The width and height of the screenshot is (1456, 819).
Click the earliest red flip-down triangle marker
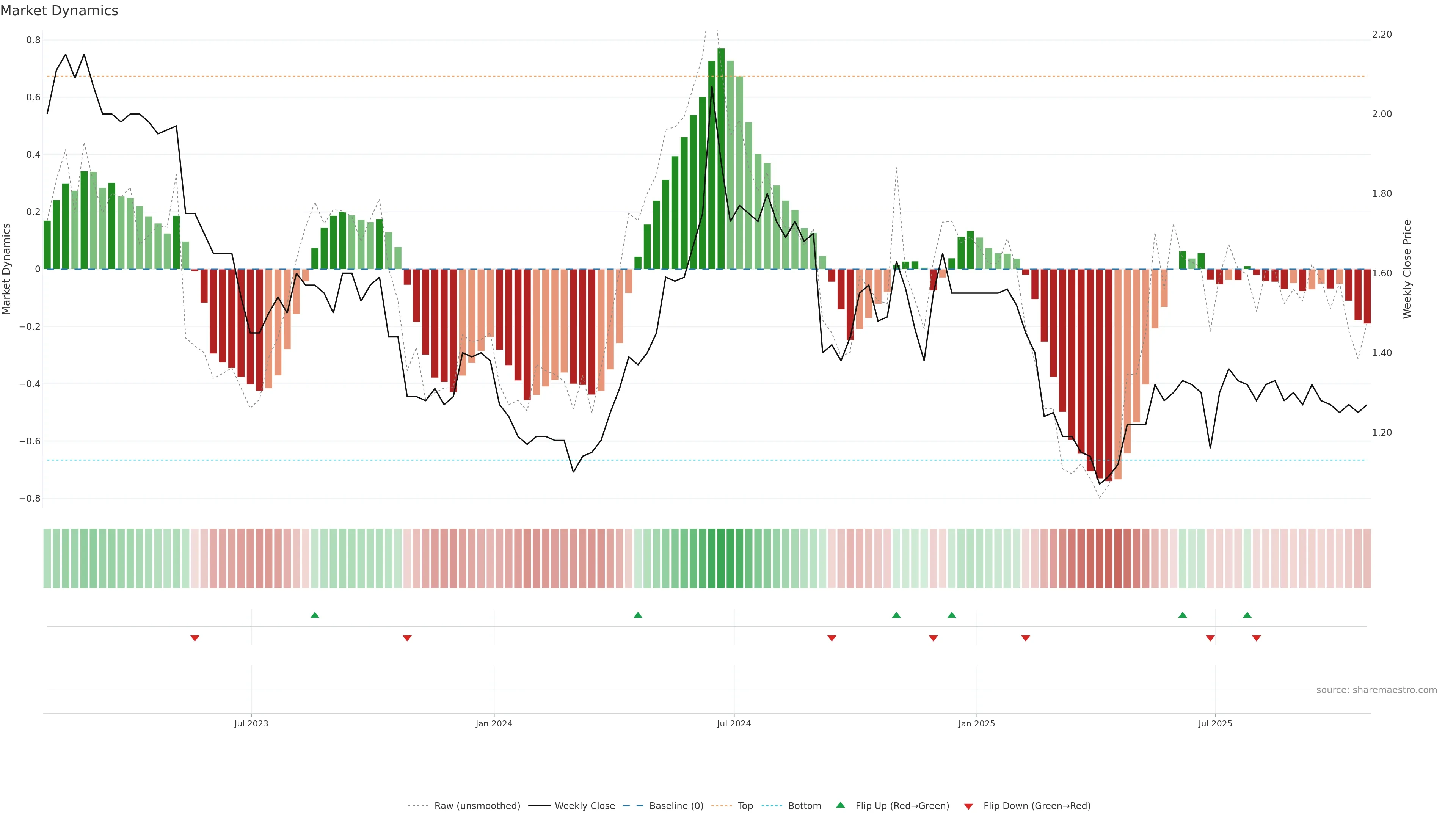[195, 638]
